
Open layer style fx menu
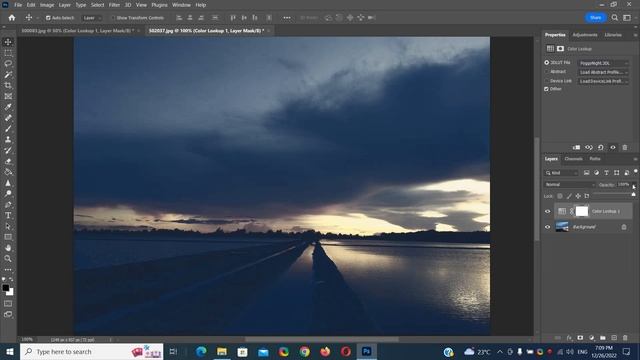[569, 338]
